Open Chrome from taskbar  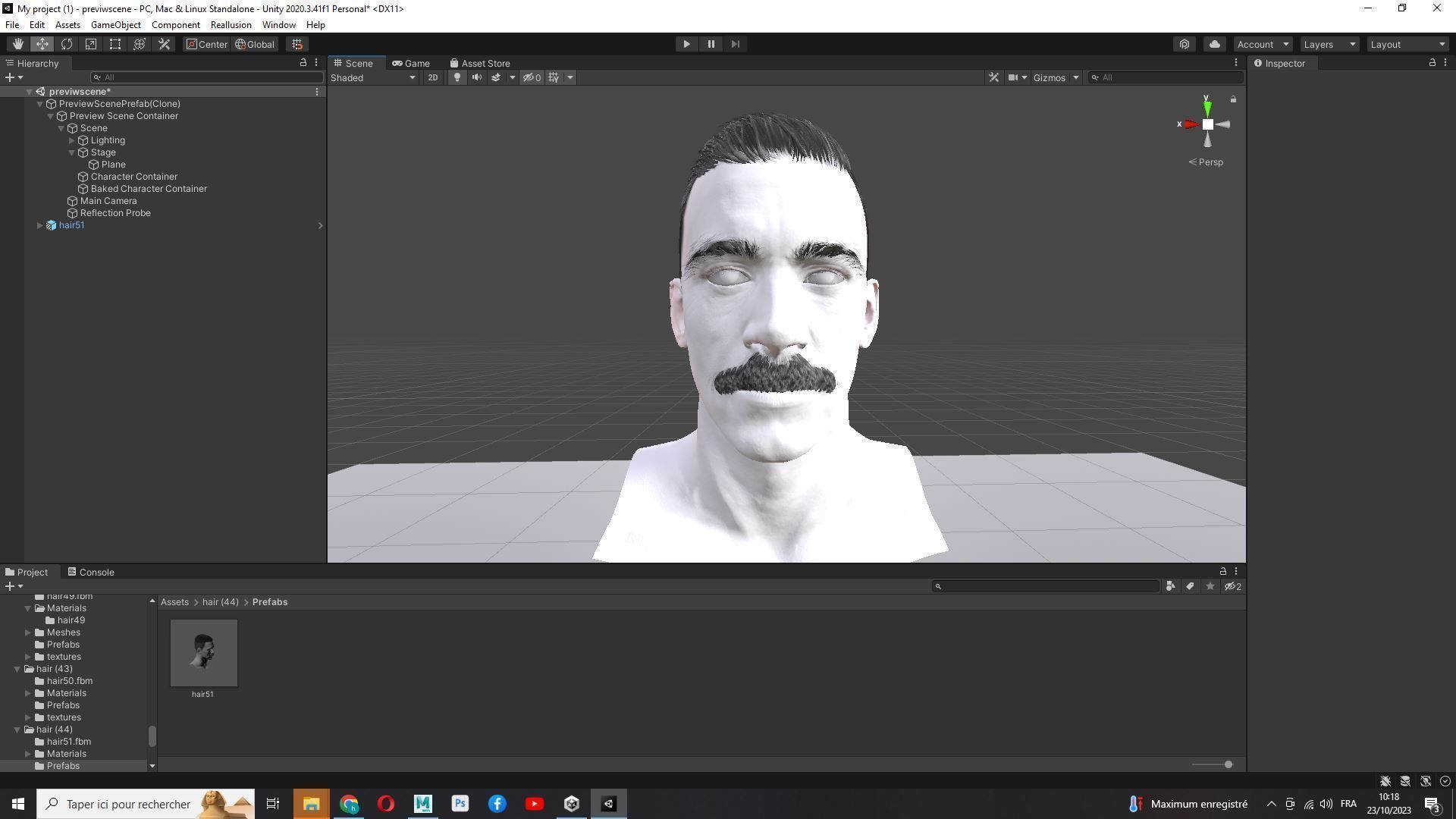[349, 804]
